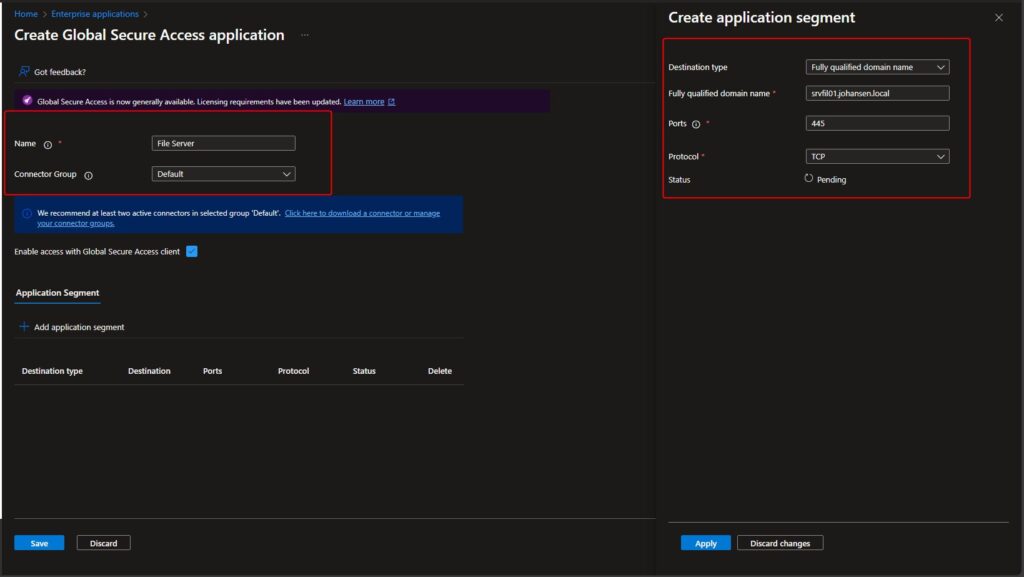The width and height of the screenshot is (1024, 577).
Task: Click the Destination type column header
Action: coord(52,371)
